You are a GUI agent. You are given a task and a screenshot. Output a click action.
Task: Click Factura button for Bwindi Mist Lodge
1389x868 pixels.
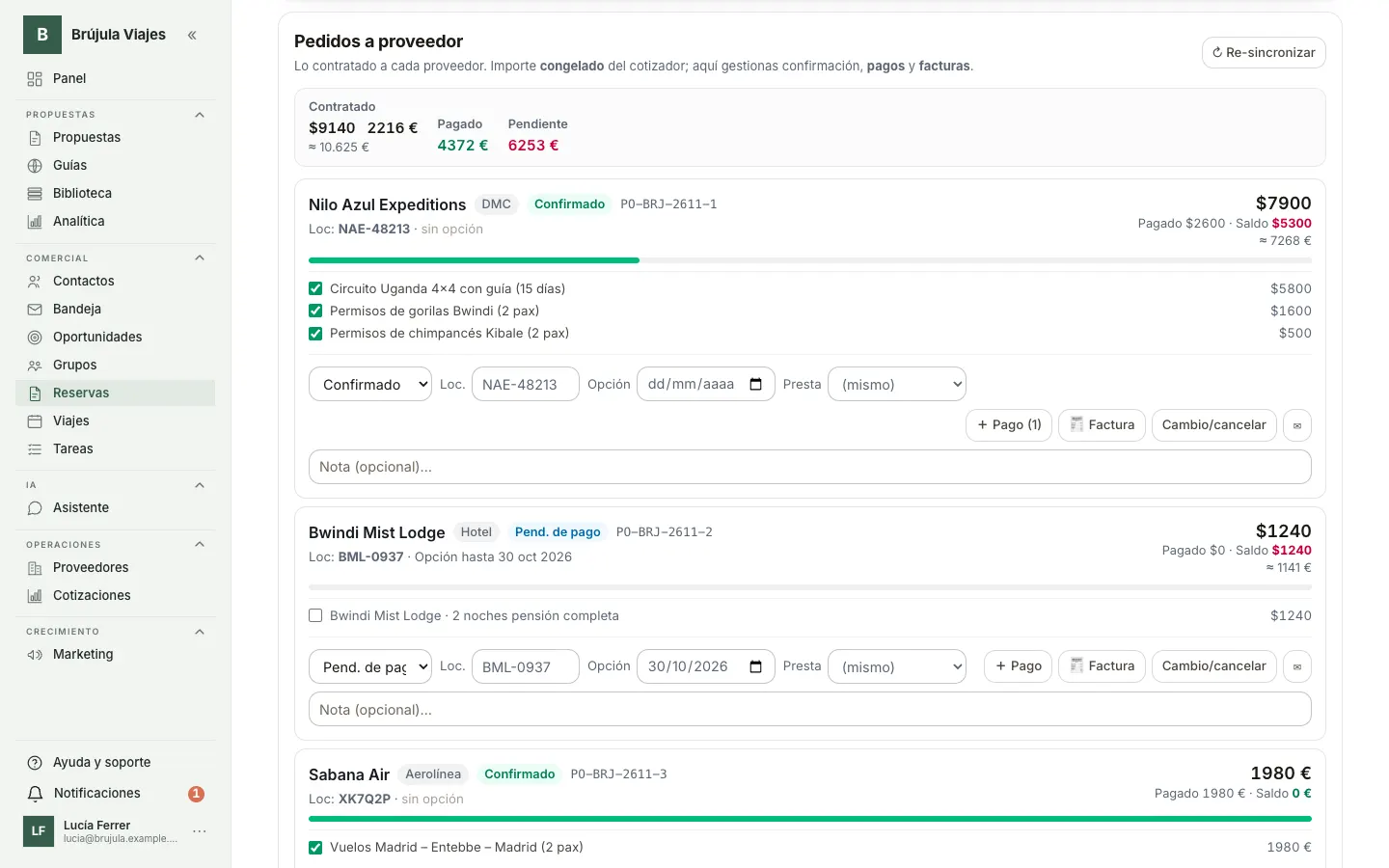1102,666
